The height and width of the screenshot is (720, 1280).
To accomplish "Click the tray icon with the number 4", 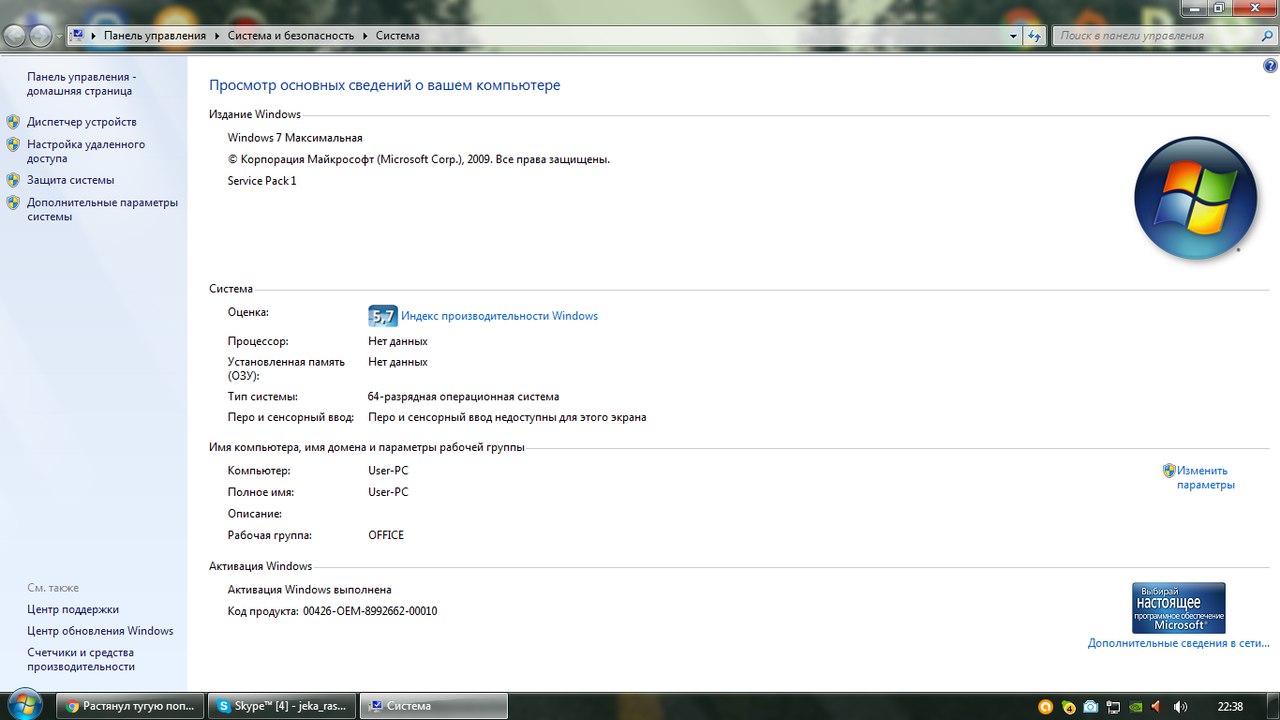I will (x=1068, y=707).
